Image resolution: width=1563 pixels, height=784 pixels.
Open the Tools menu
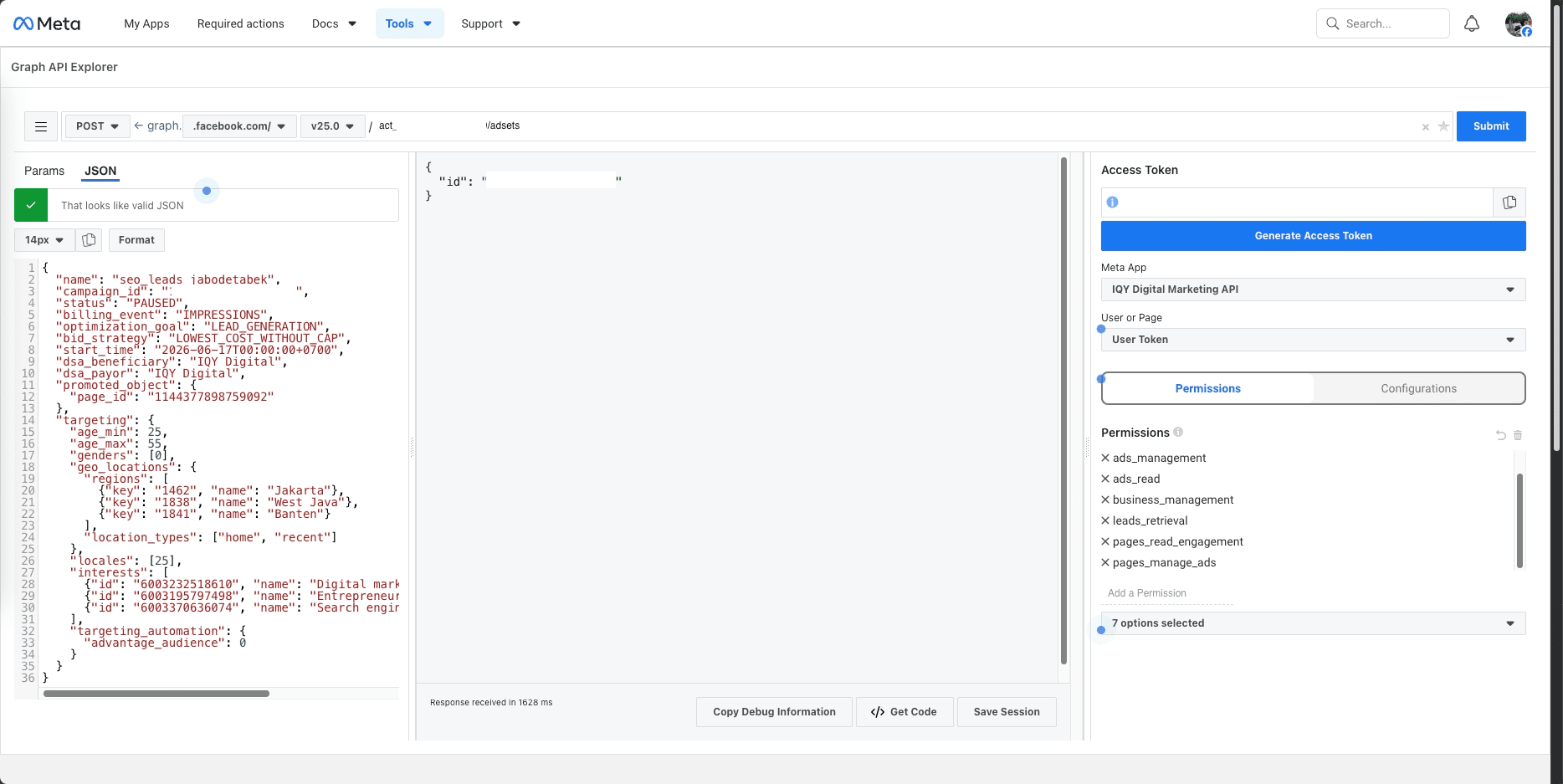click(x=409, y=23)
